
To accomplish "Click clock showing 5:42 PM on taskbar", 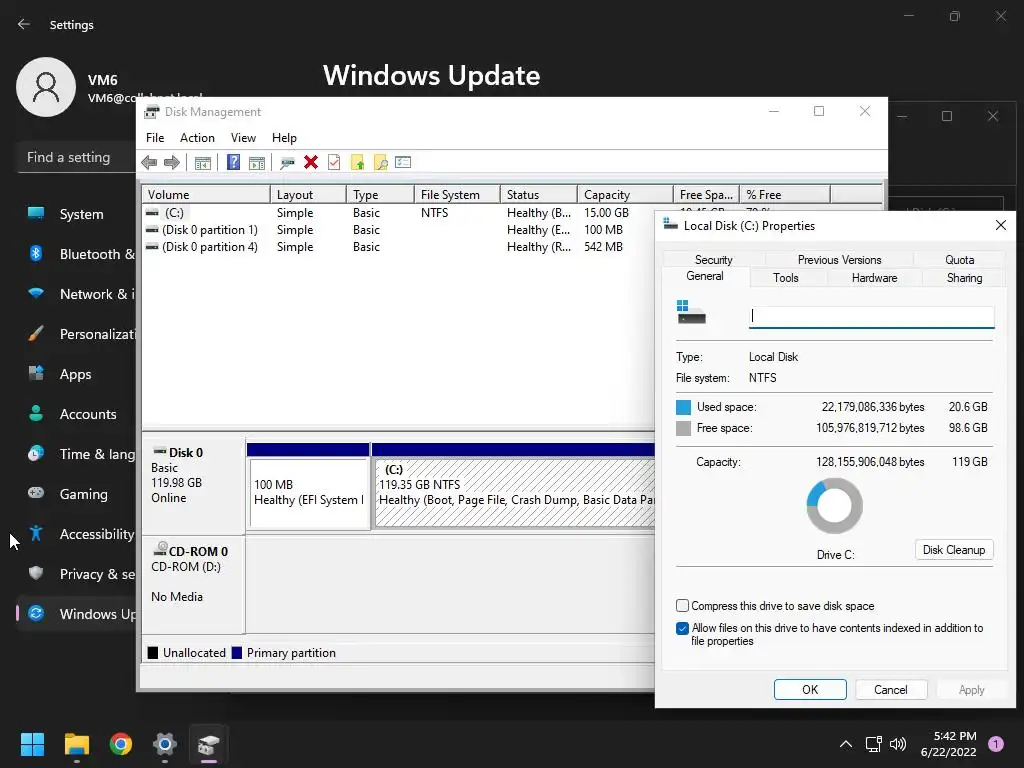I will coord(948,744).
